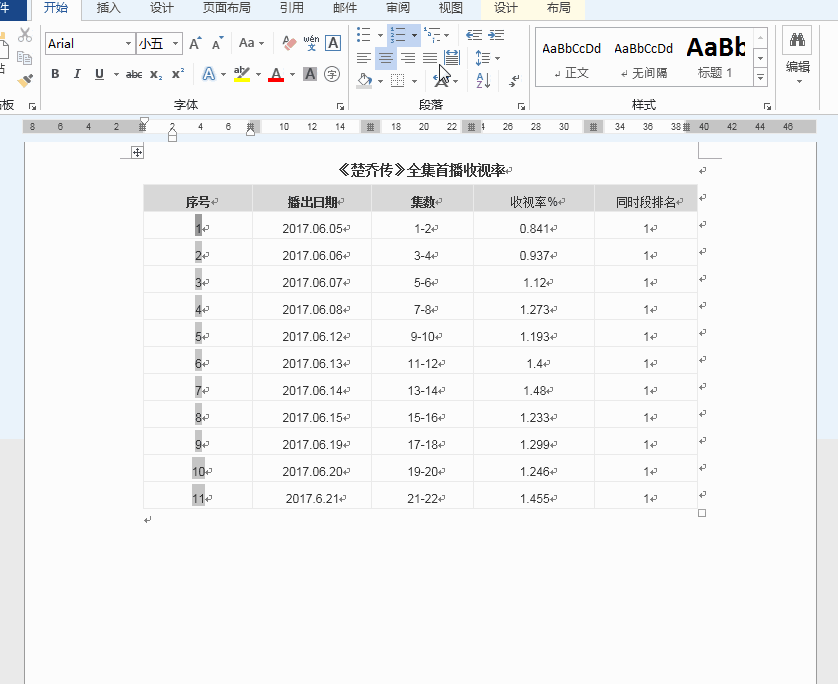Click the Increase Indent icon
838x684 pixels.
coord(495,35)
